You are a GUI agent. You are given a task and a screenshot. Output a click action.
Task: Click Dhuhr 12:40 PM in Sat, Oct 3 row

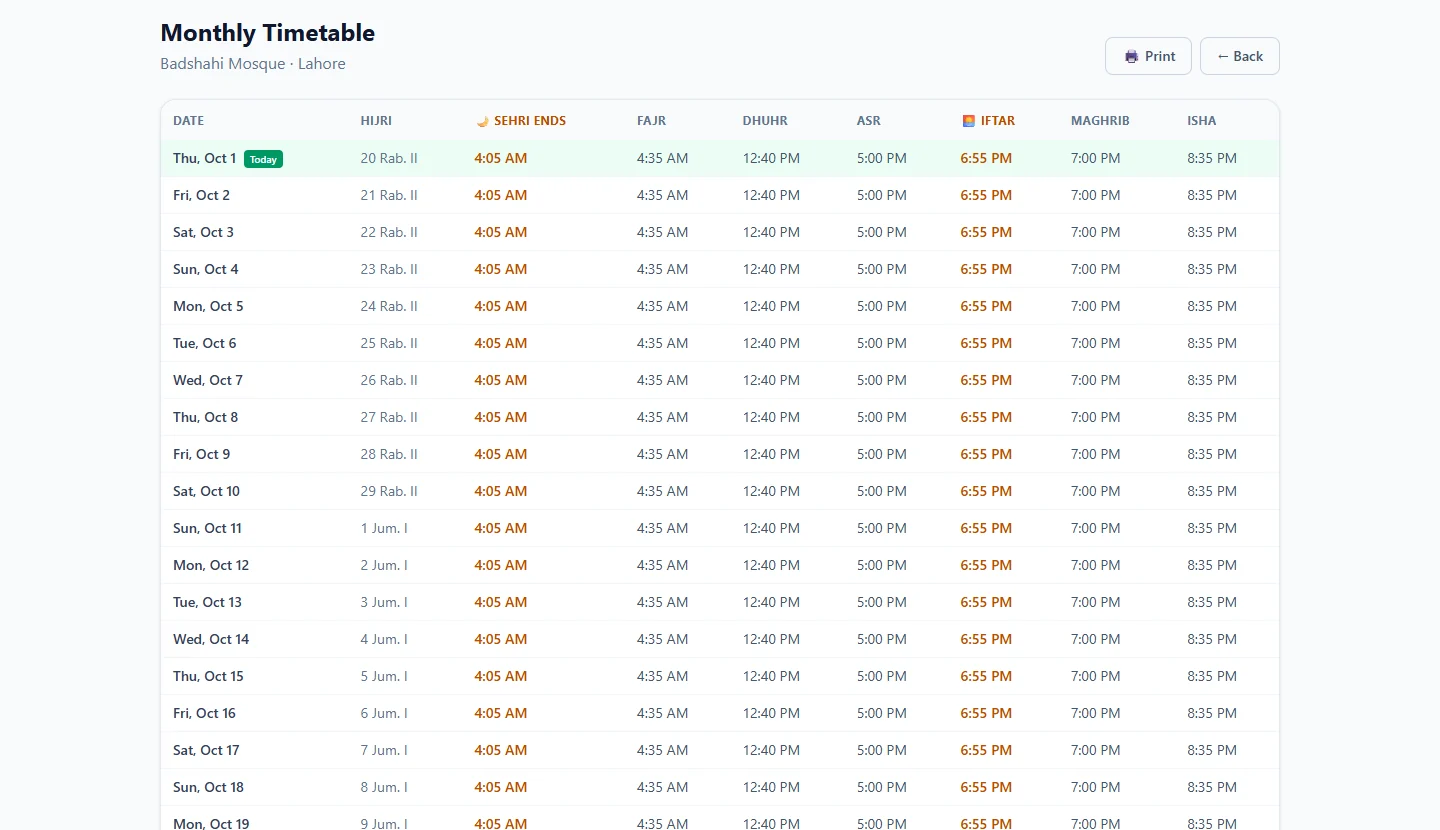coord(771,232)
